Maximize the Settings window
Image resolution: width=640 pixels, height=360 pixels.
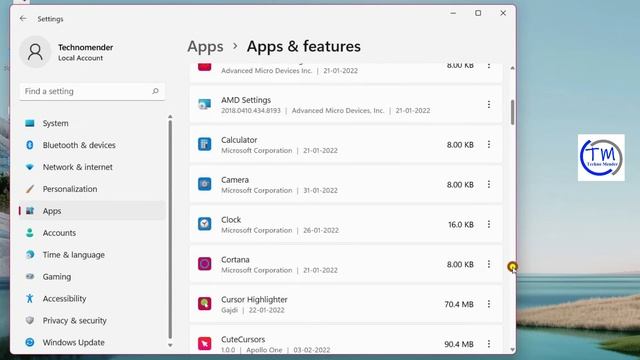click(x=478, y=13)
